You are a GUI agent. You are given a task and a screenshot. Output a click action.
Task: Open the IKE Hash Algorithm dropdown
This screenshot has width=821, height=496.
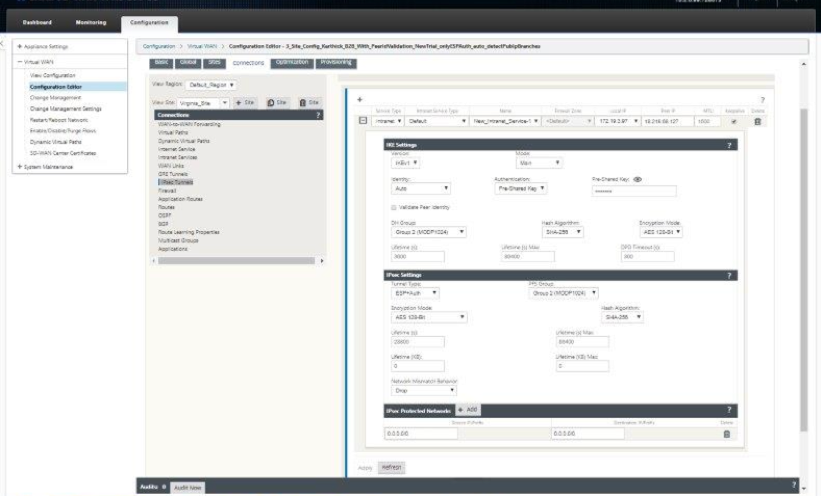(562, 232)
